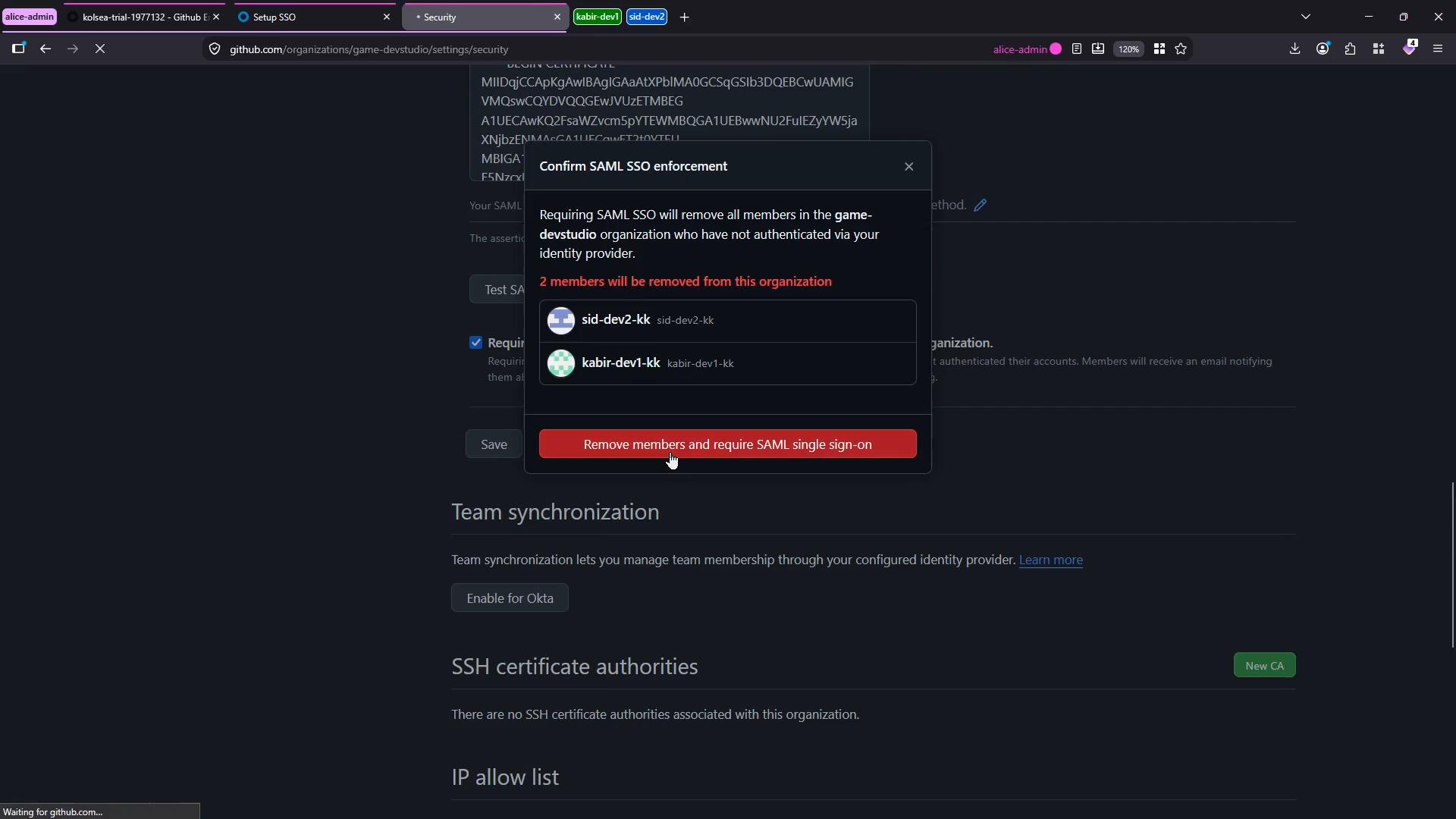Open the sidebar toggle icon
The height and width of the screenshot is (819, 1456).
(x=19, y=49)
